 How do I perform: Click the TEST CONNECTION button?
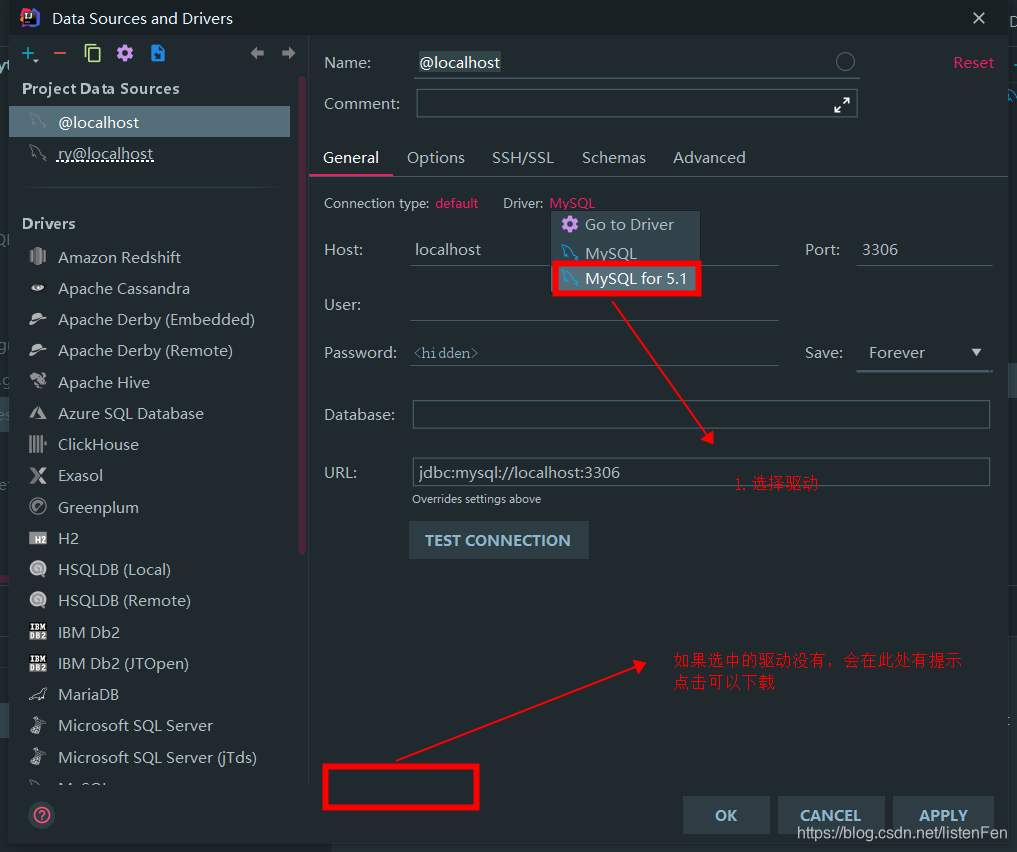click(499, 540)
